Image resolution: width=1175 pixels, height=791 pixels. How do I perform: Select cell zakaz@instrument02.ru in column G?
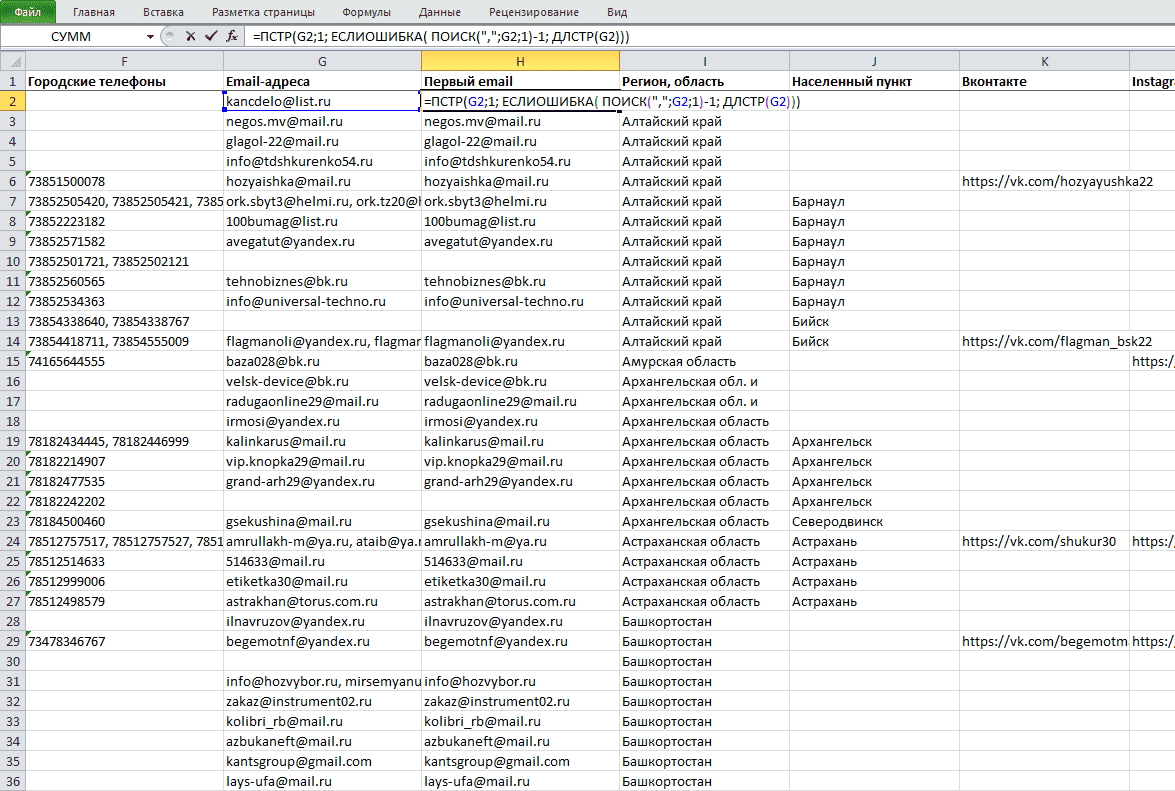(322, 701)
